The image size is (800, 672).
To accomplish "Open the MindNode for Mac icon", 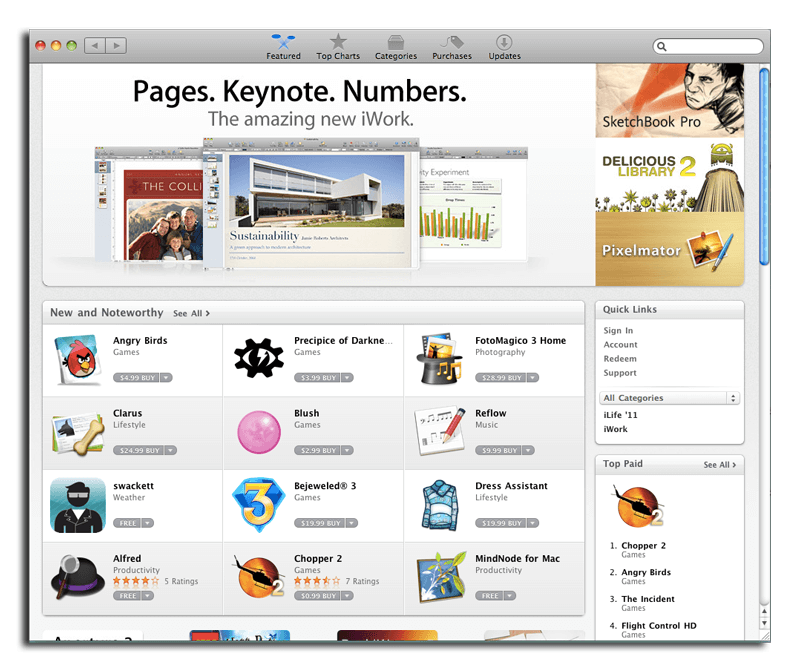I will 441,577.
